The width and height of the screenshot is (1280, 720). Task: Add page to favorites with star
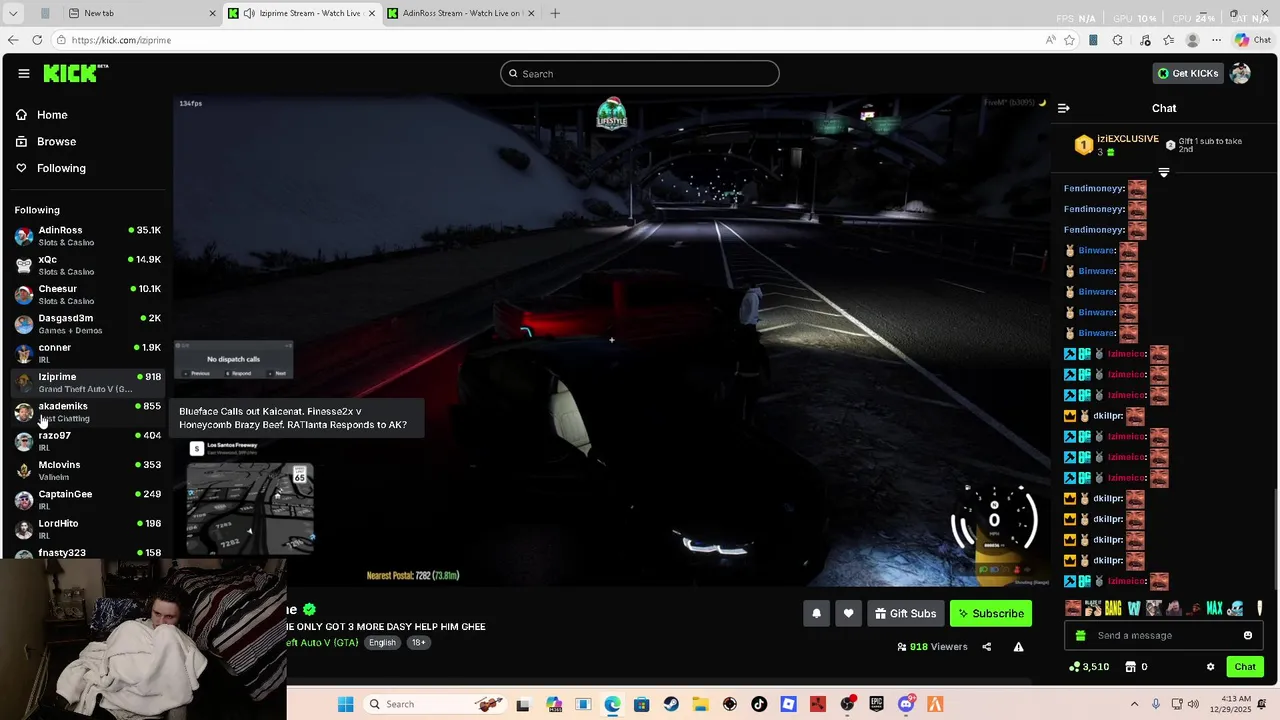click(x=1069, y=40)
